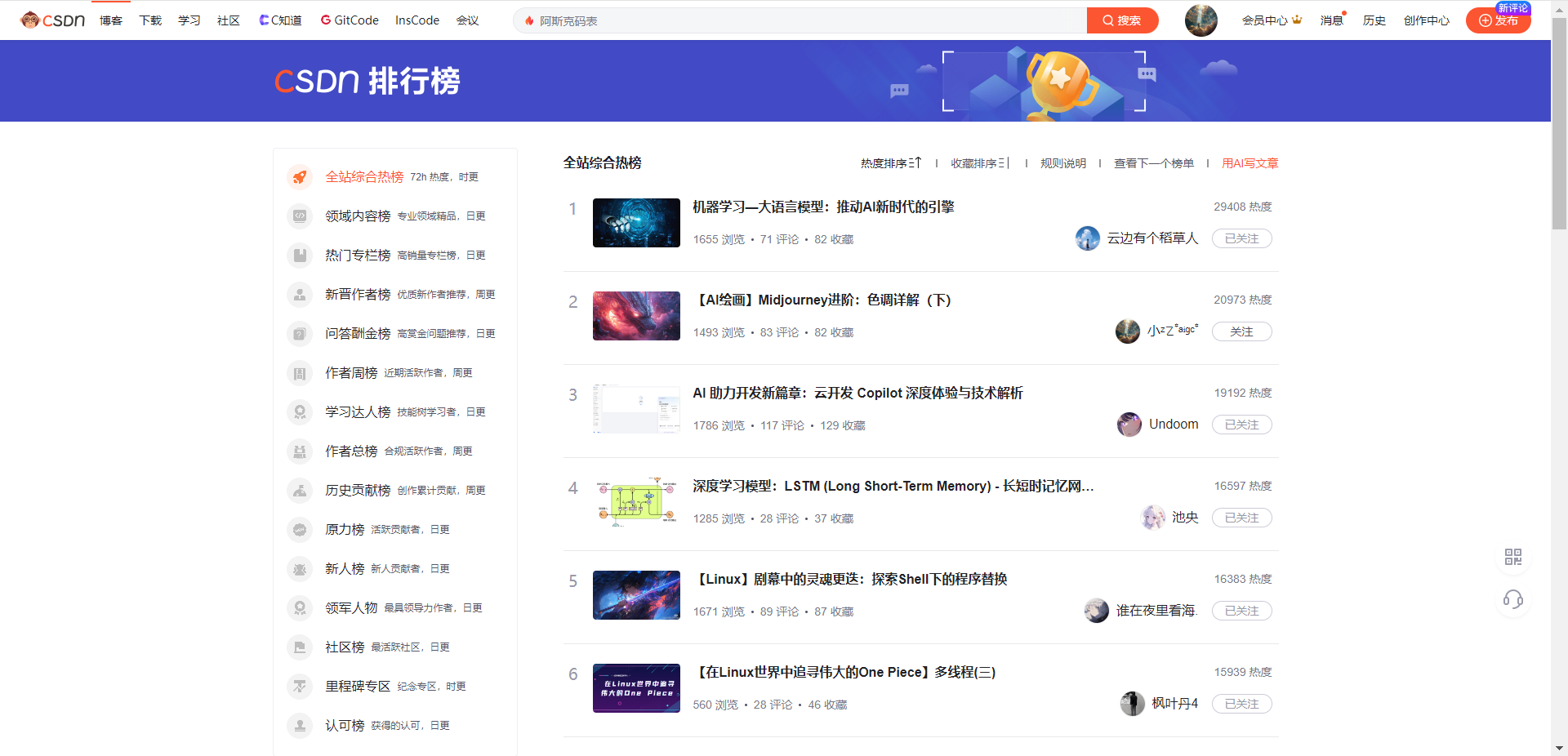Toggle 已关注 for author Undoom
Image resolution: width=1568 pixels, height=756 pixels.
coord(1241,425)
